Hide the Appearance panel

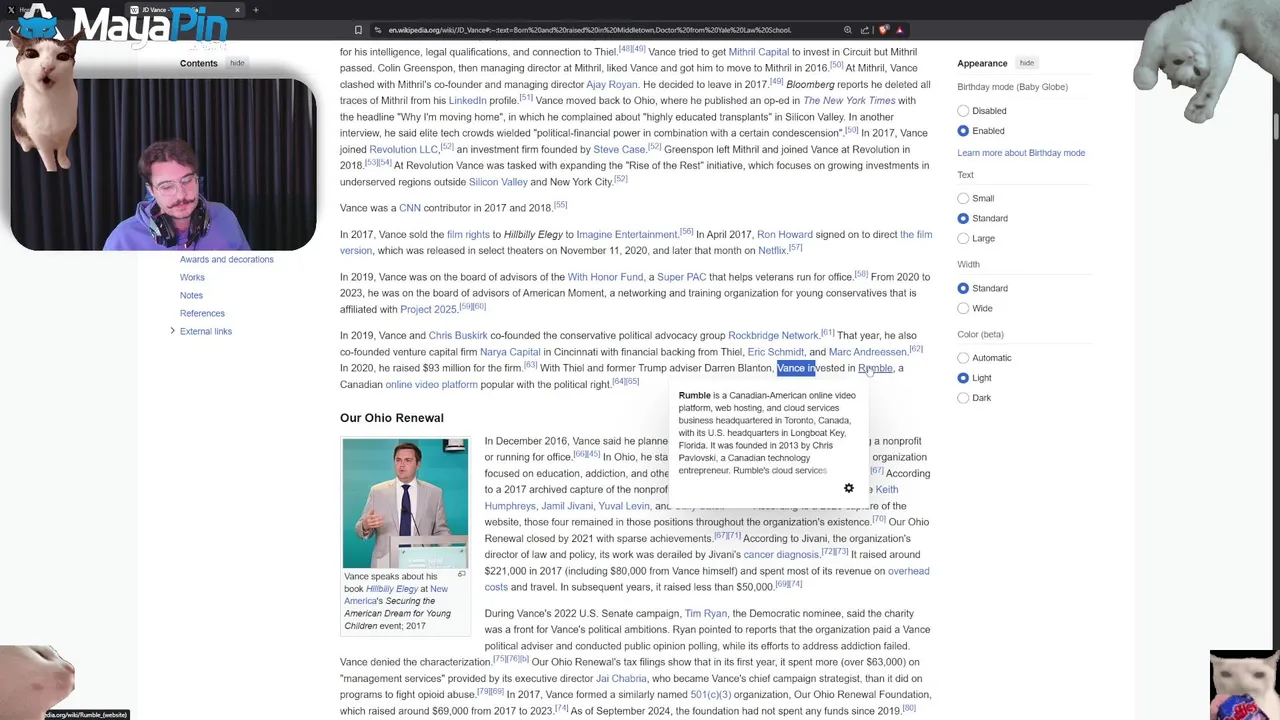(1027, 63)
